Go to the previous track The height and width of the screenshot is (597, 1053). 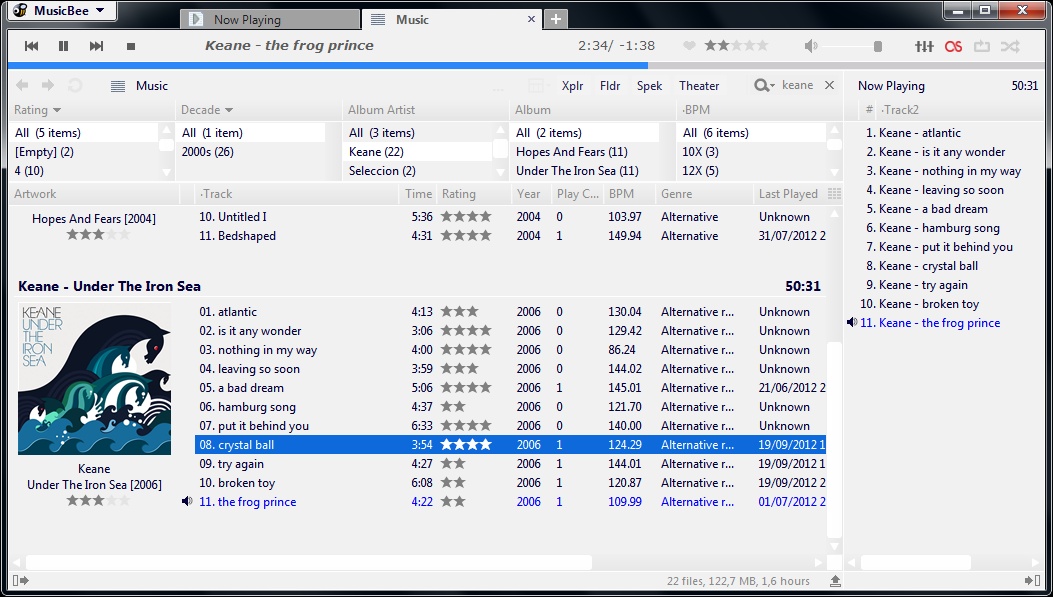(x=31, y=46)
